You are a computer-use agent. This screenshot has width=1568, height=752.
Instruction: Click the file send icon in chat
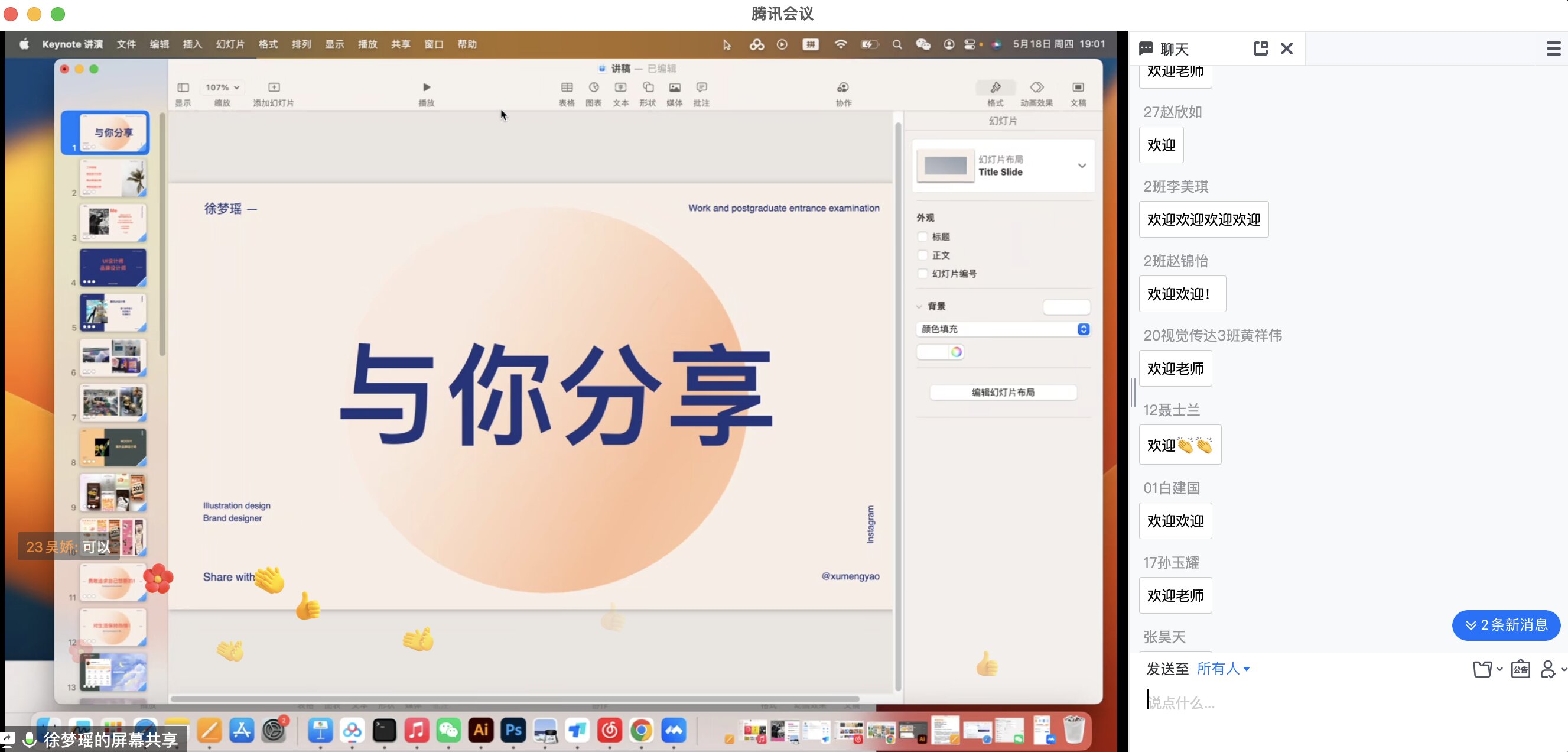pyautogui.click(x=1482, y=669)
